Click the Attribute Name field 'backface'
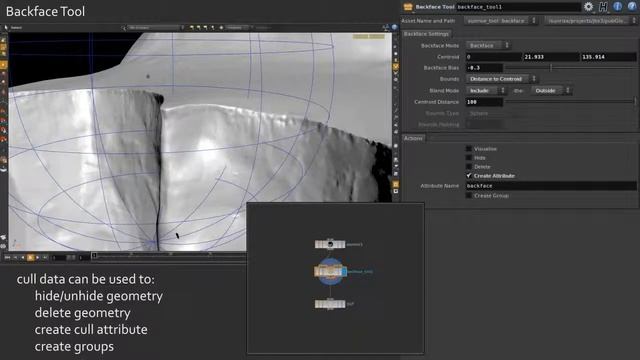 tap(551, 186)
